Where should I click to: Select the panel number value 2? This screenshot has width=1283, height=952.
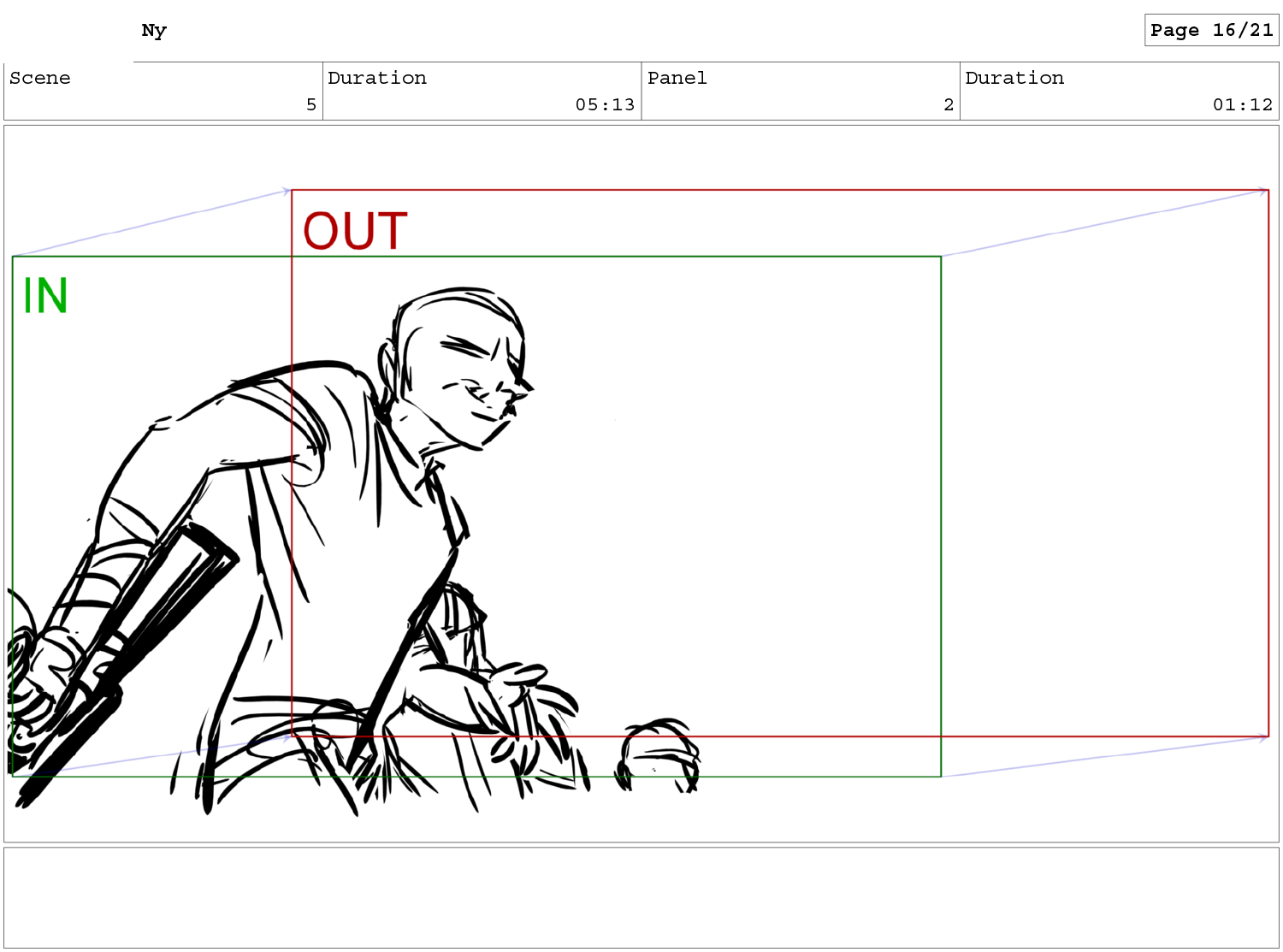(949, 104)
